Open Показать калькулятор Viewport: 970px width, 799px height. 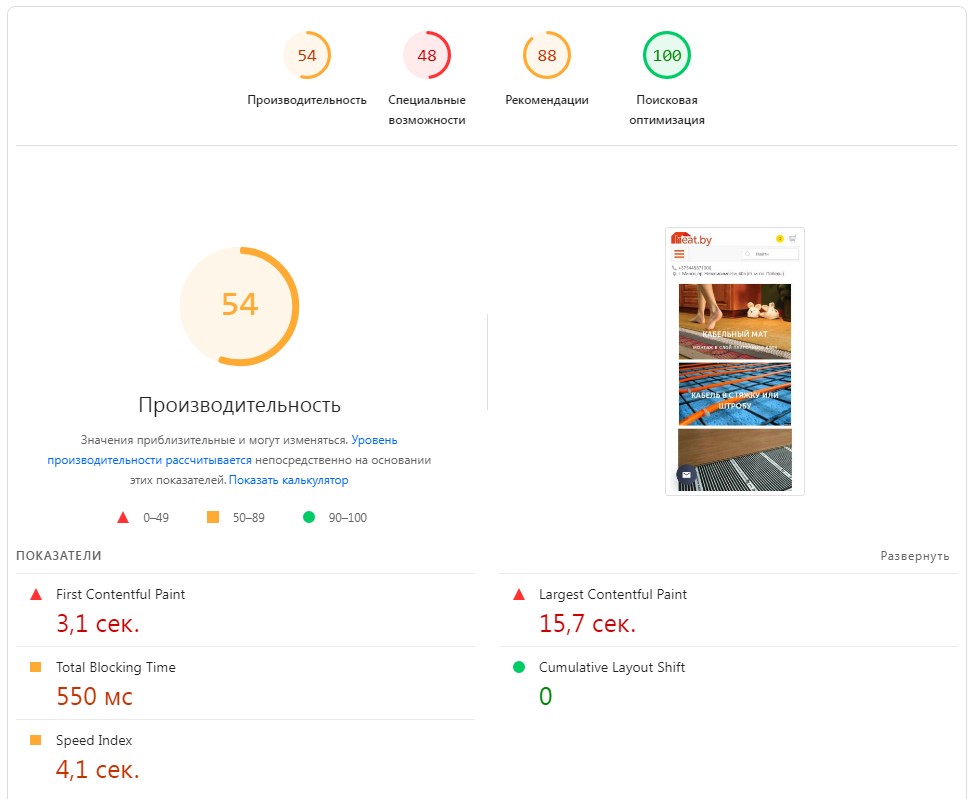coord(291,480)
